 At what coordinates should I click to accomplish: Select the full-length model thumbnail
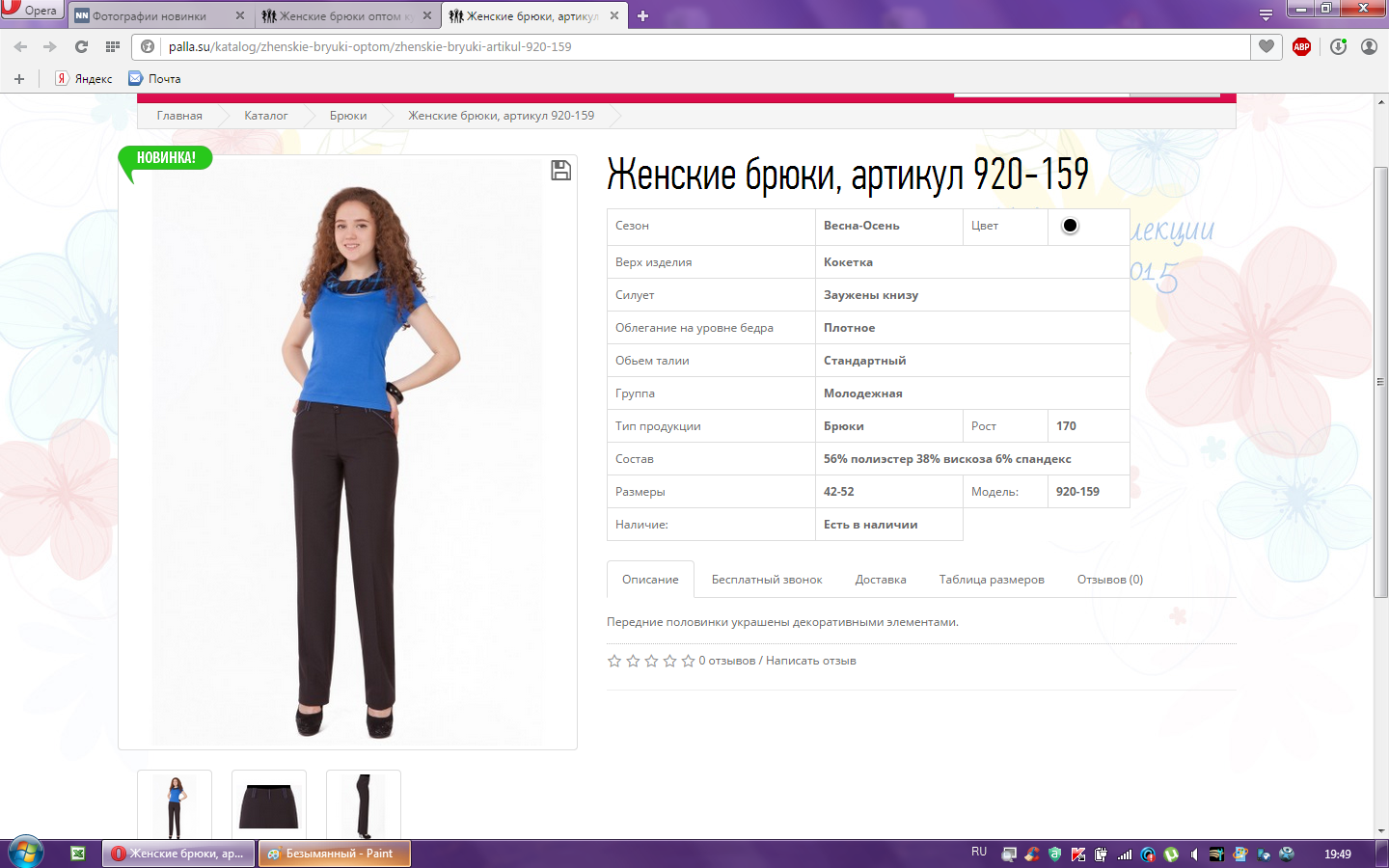click(175, 804)
